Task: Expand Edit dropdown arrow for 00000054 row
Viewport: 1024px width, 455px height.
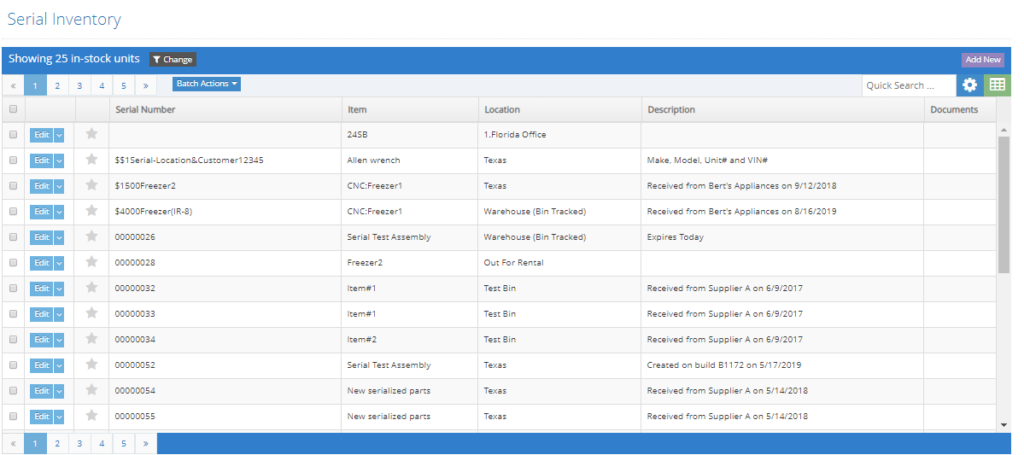Action: point(59,391)
